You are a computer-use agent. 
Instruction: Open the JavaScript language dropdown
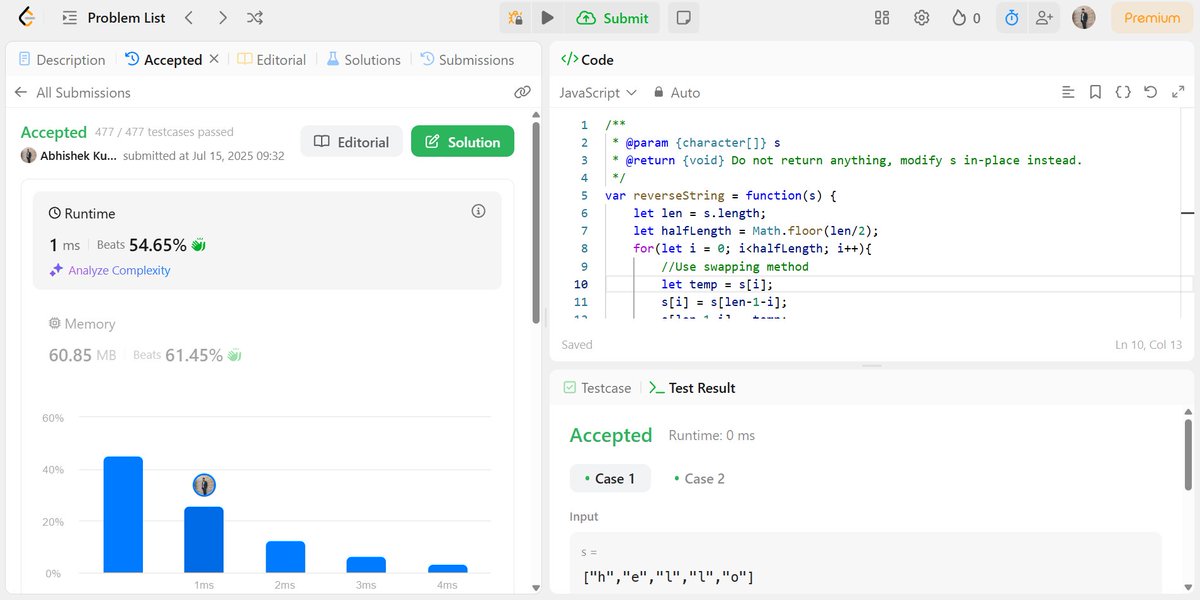597,92
